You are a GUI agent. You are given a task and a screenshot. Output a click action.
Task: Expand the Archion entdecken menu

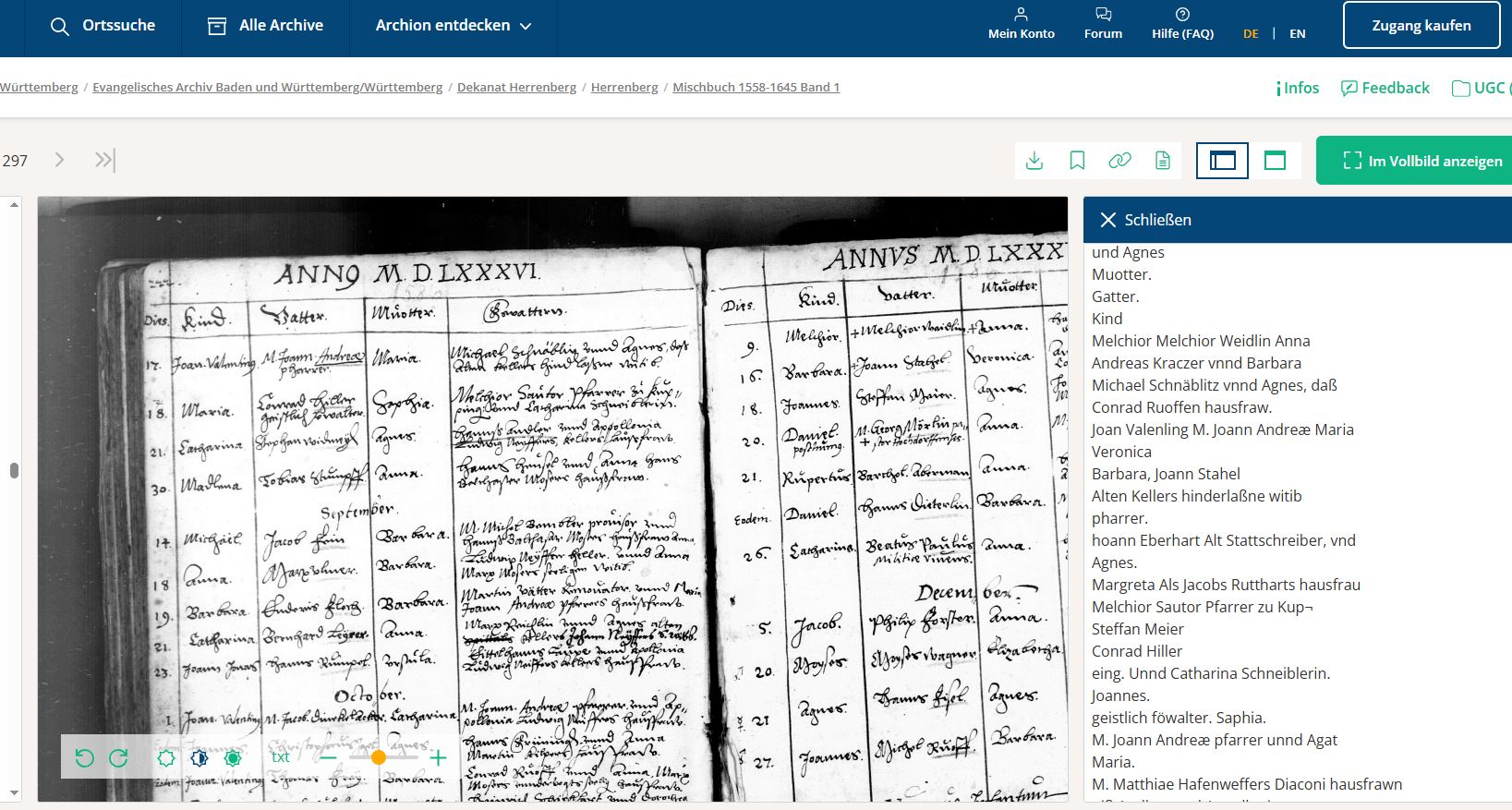[x=453, y=26]
